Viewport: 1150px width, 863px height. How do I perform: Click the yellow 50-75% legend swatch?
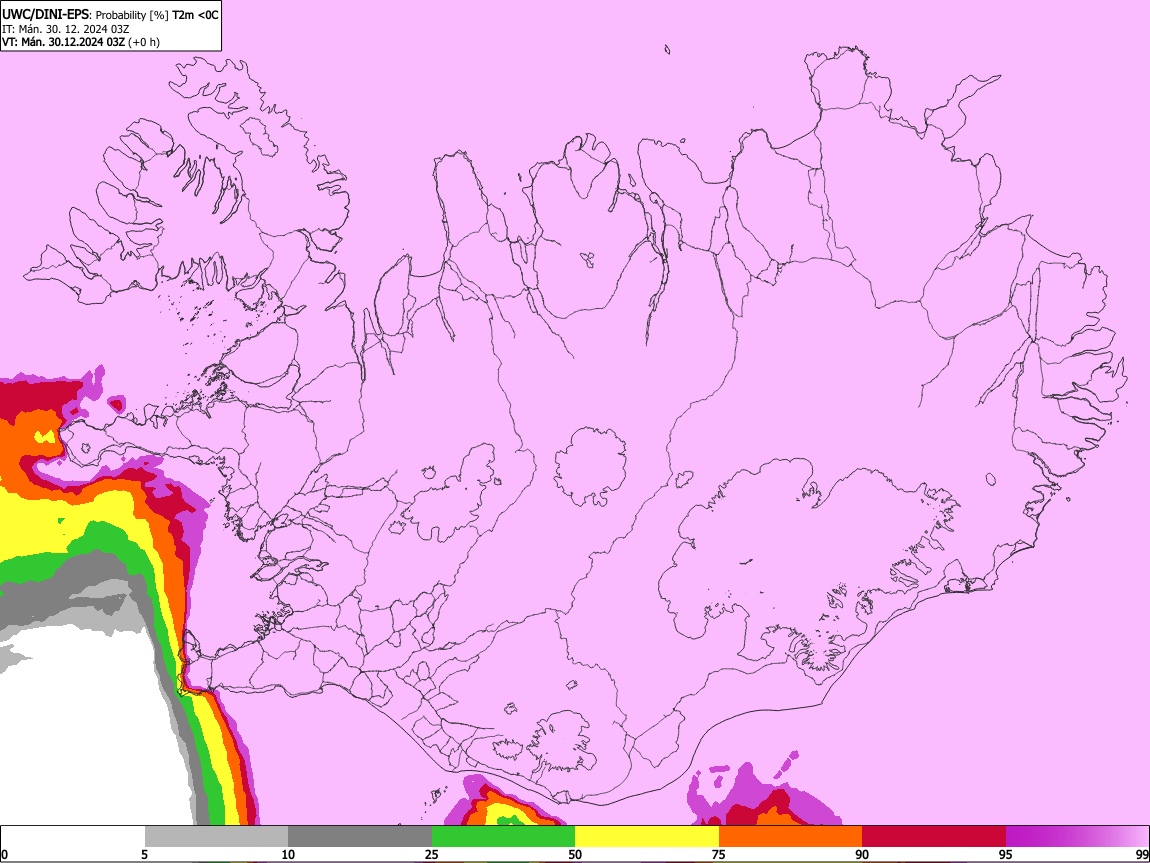pos(647,837)
